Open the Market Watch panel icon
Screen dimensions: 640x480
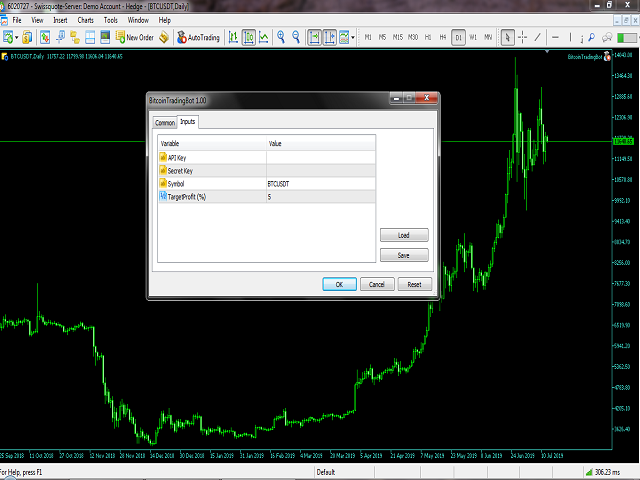point(45,37)
